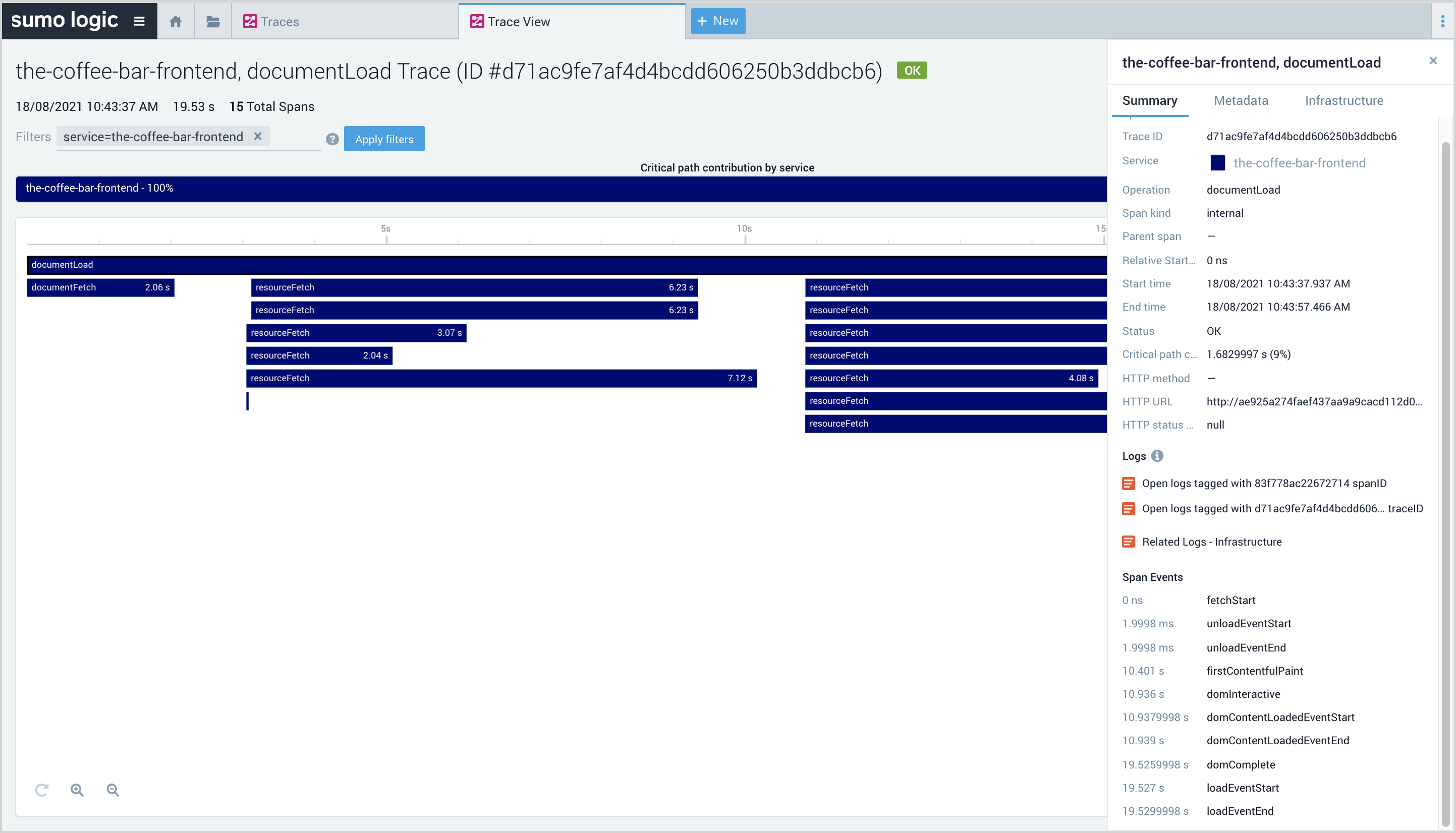Click the Logs info icon
The height and width of the screenshot is (833, 1456).
click(x=1157, y=456)
